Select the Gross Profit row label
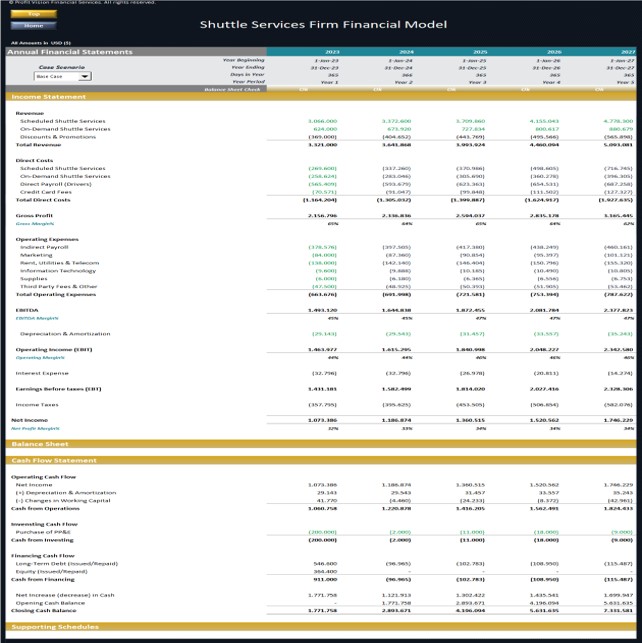Viewport: 642px width, 643px height. coord(34,215)
